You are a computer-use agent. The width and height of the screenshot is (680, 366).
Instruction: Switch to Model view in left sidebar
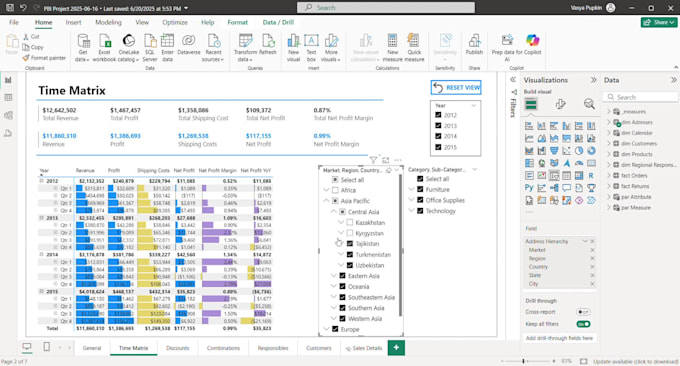coord(8,115)
